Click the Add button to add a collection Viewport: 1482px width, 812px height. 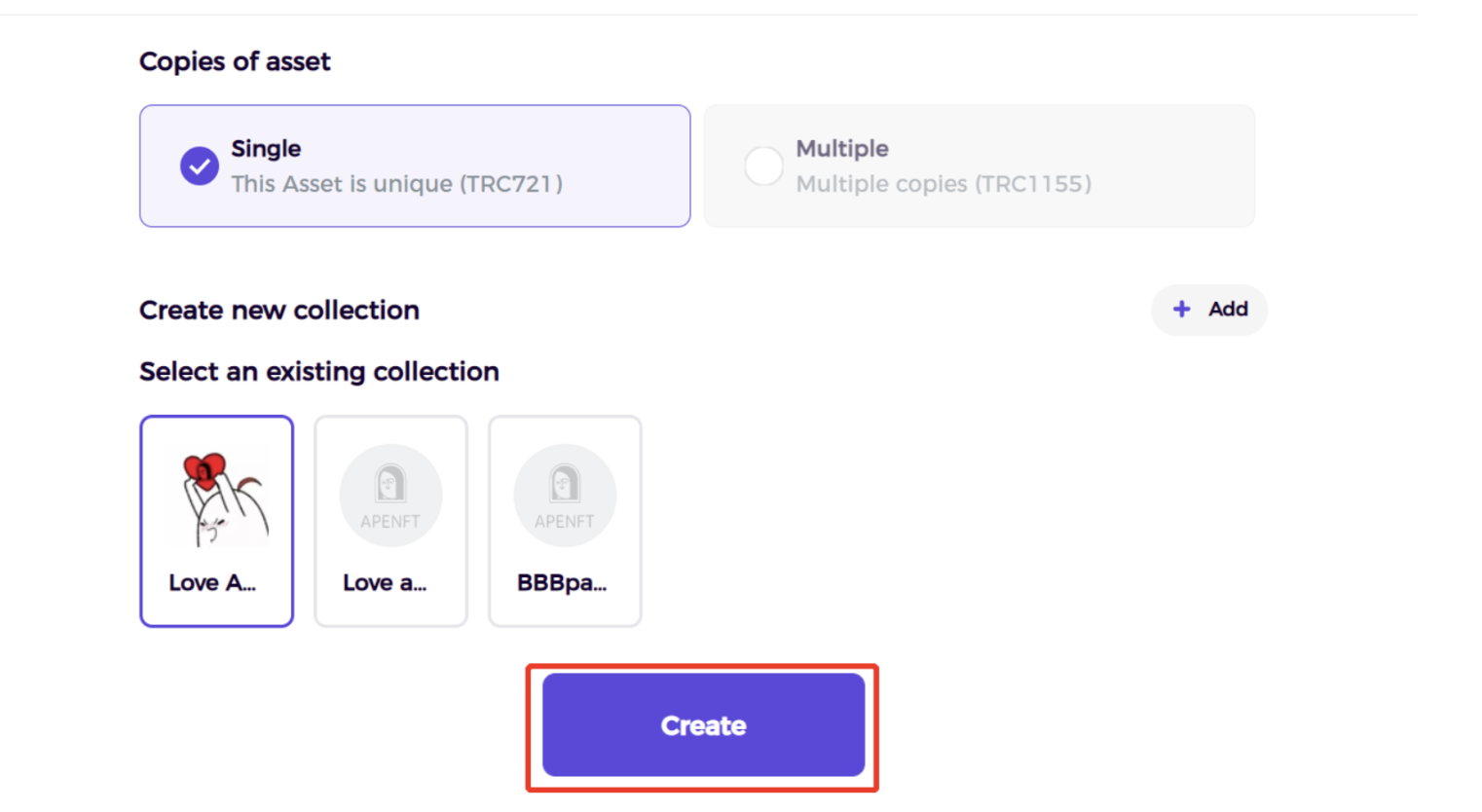coord(1209,310)
